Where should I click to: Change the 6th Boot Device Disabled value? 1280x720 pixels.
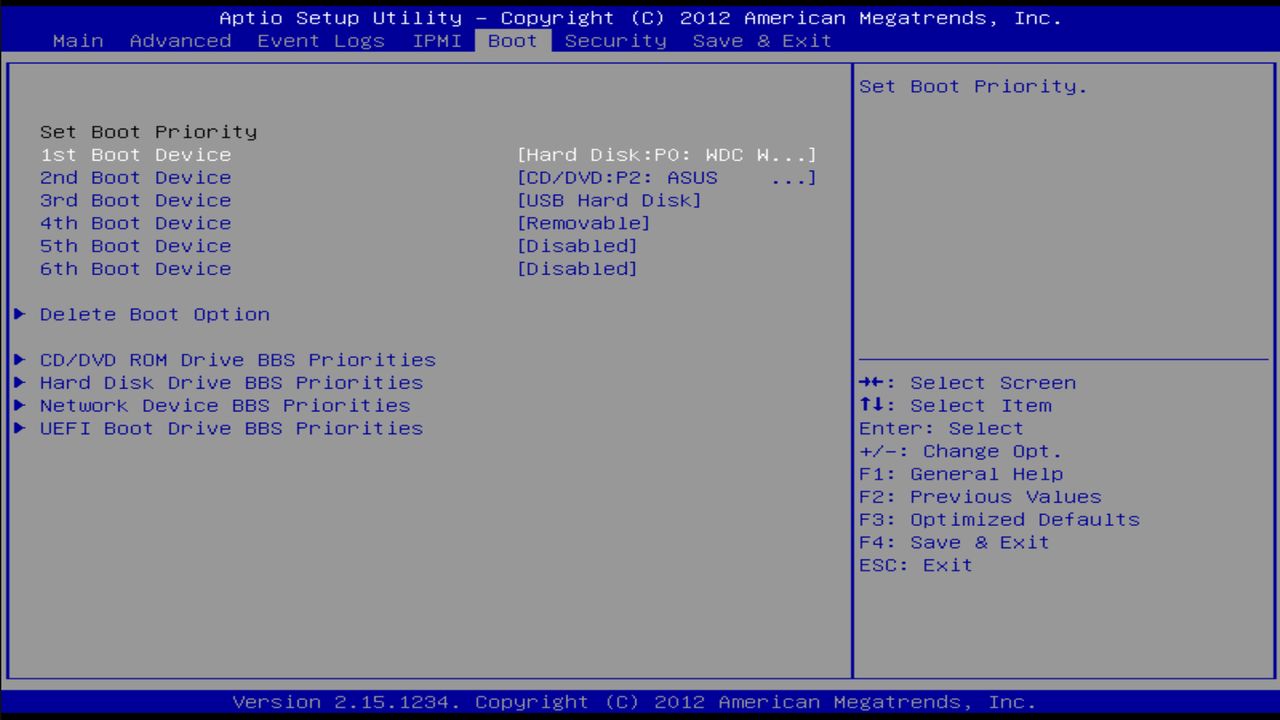(x=577, y=269)
